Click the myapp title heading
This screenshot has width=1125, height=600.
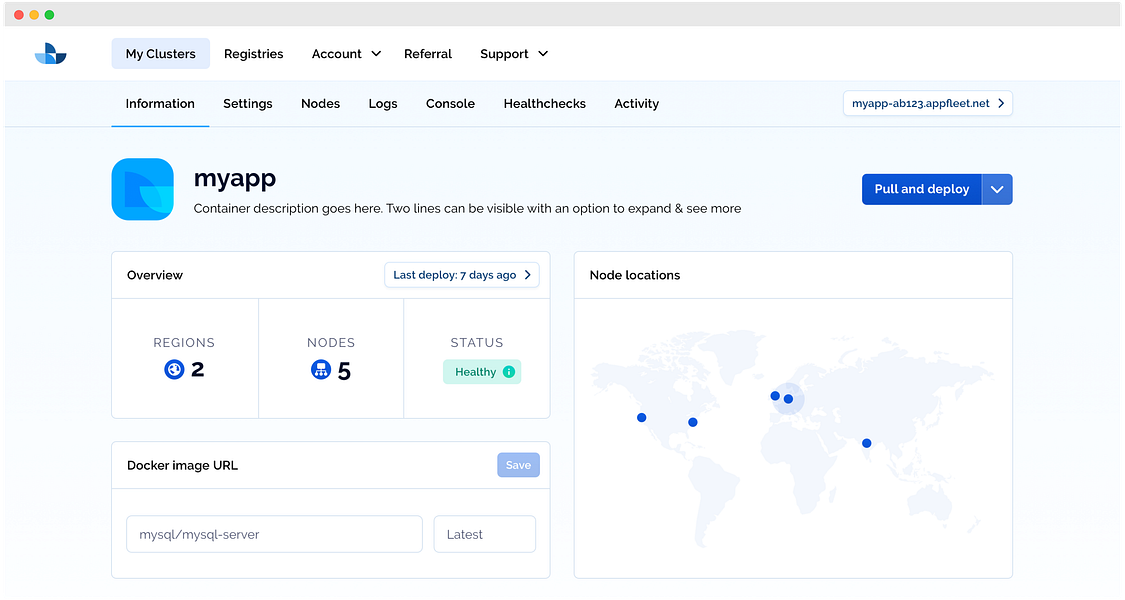pyautogui.click(x=235, y=178)
